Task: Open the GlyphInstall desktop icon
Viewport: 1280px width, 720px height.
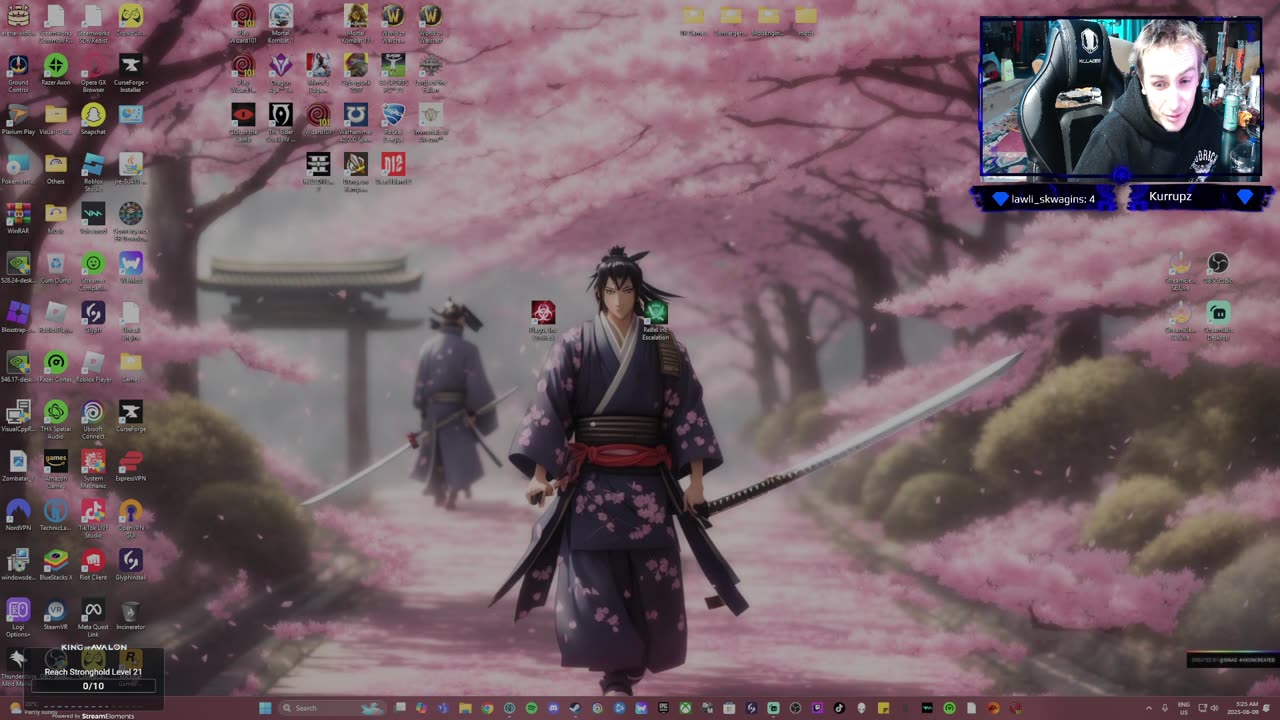Action: (x=130, y=565)
